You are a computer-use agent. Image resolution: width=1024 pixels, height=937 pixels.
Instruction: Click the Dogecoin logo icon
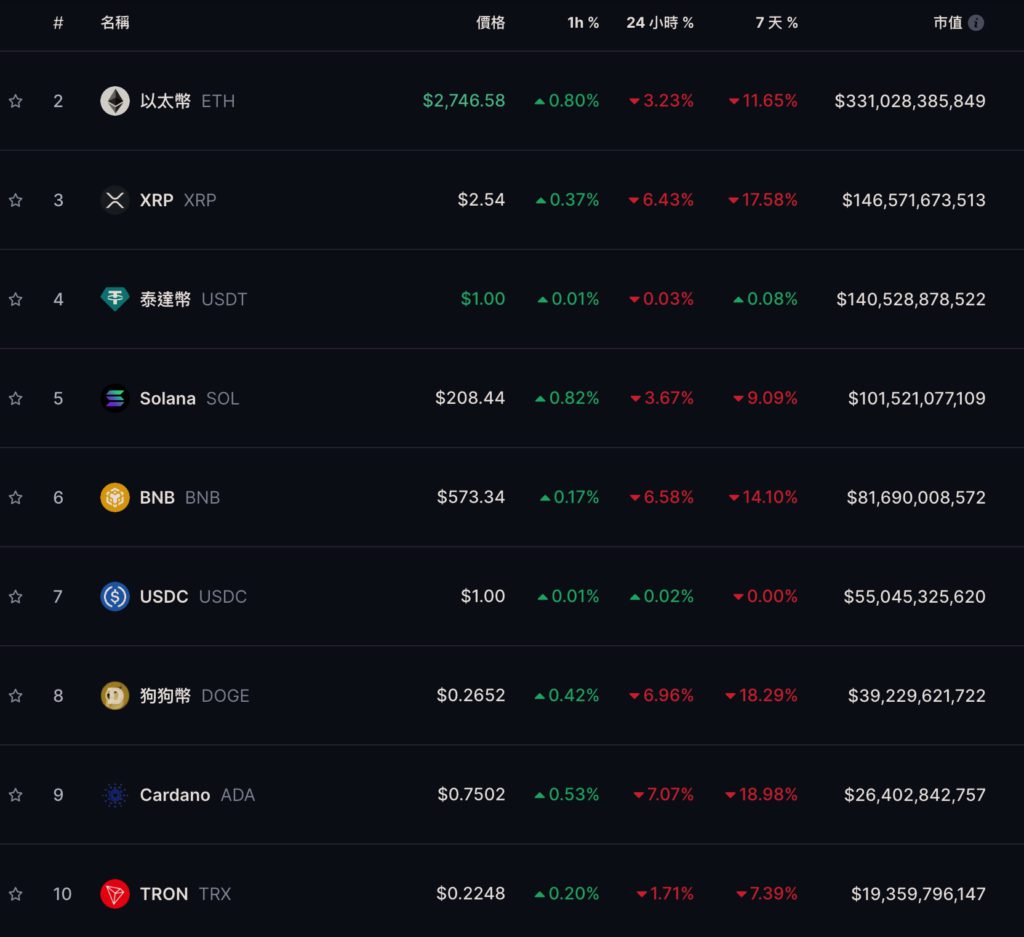pyautogui.click(x=115, y=695)
